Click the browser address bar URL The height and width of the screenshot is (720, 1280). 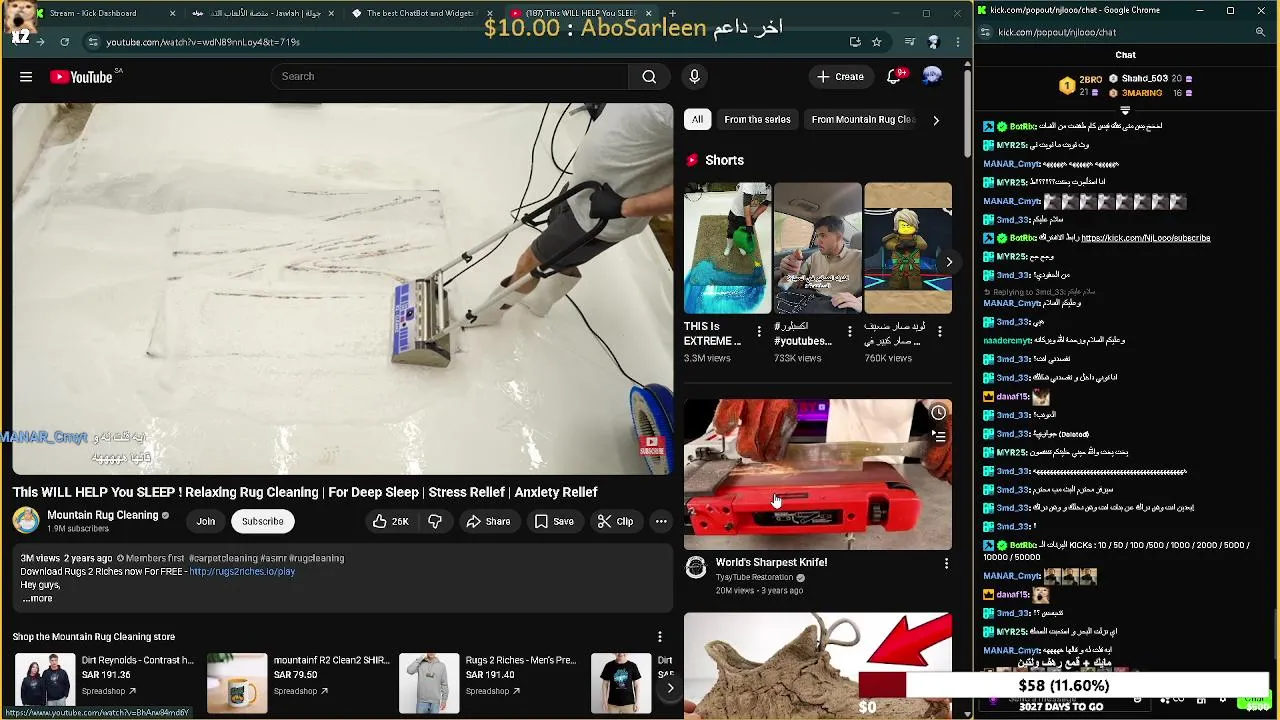[x=203, y=42]
